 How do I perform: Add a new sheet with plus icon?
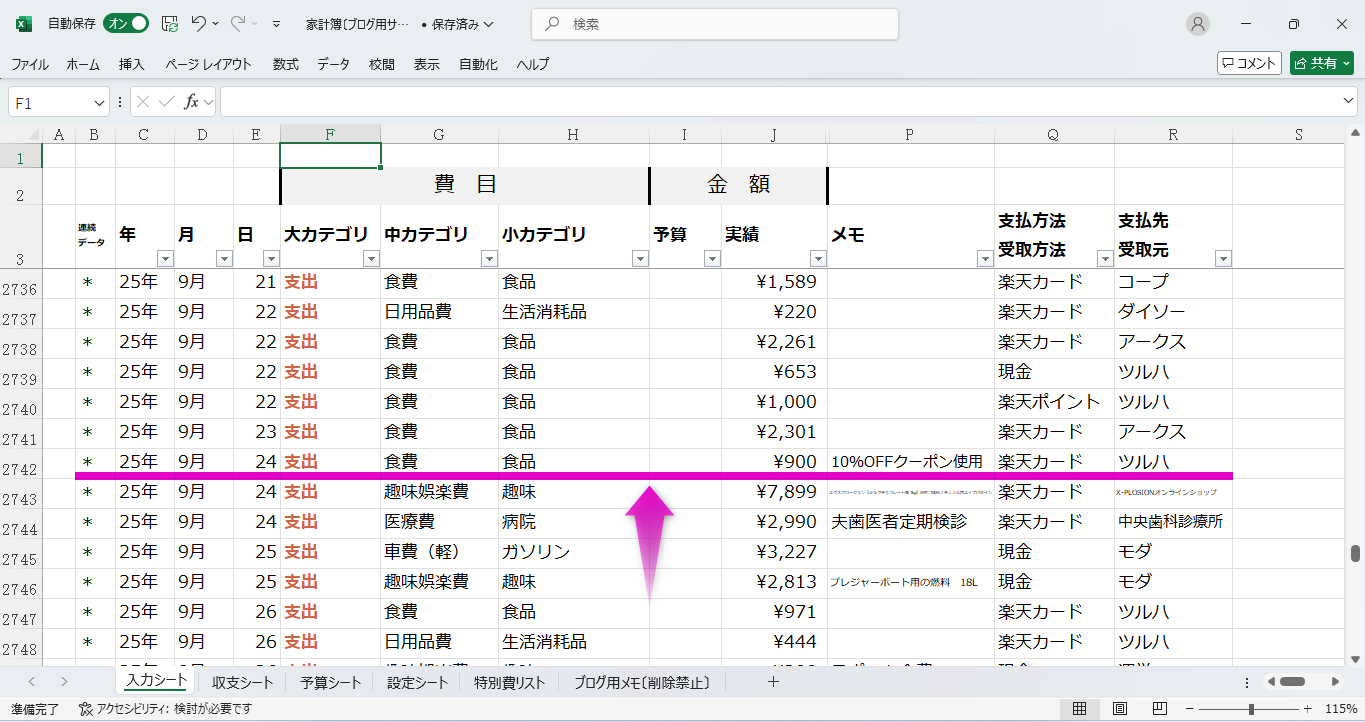[x=772, y=682]
